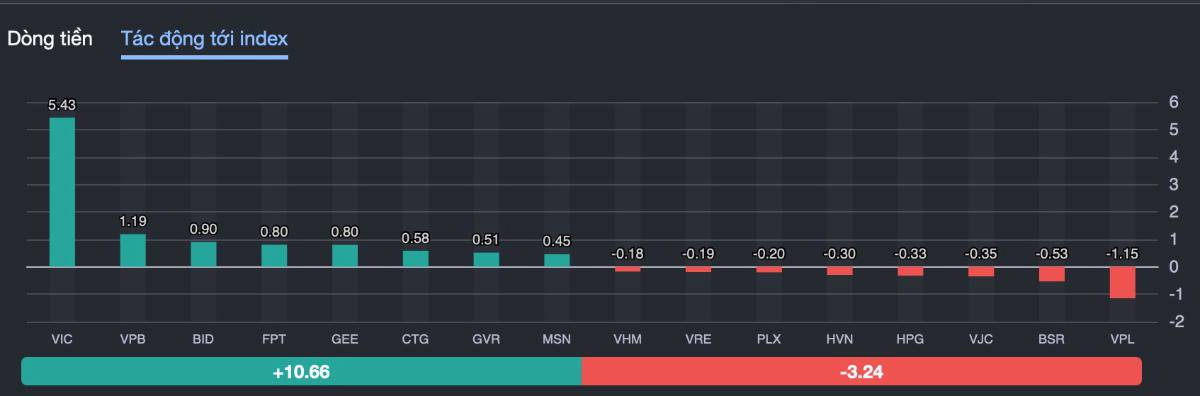
Task: Click the VPB ticker label
Action: click(x=133, y=340)
